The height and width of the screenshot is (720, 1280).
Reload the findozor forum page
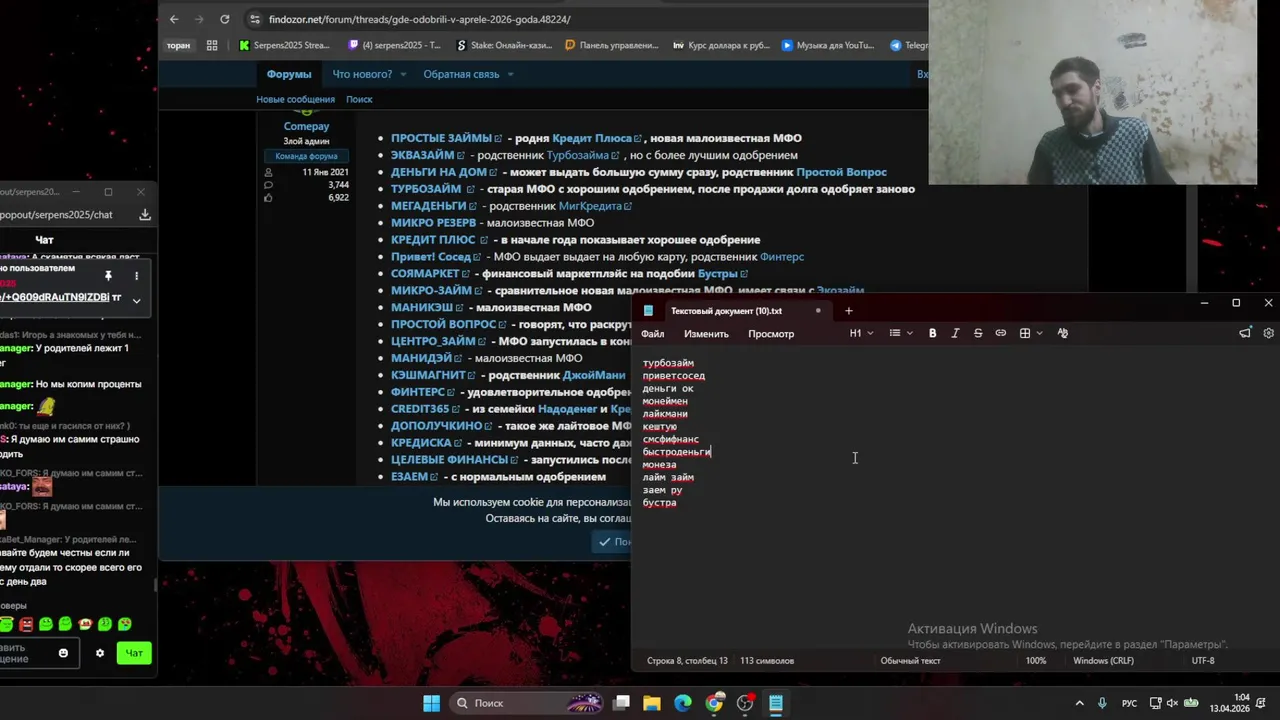224,19
